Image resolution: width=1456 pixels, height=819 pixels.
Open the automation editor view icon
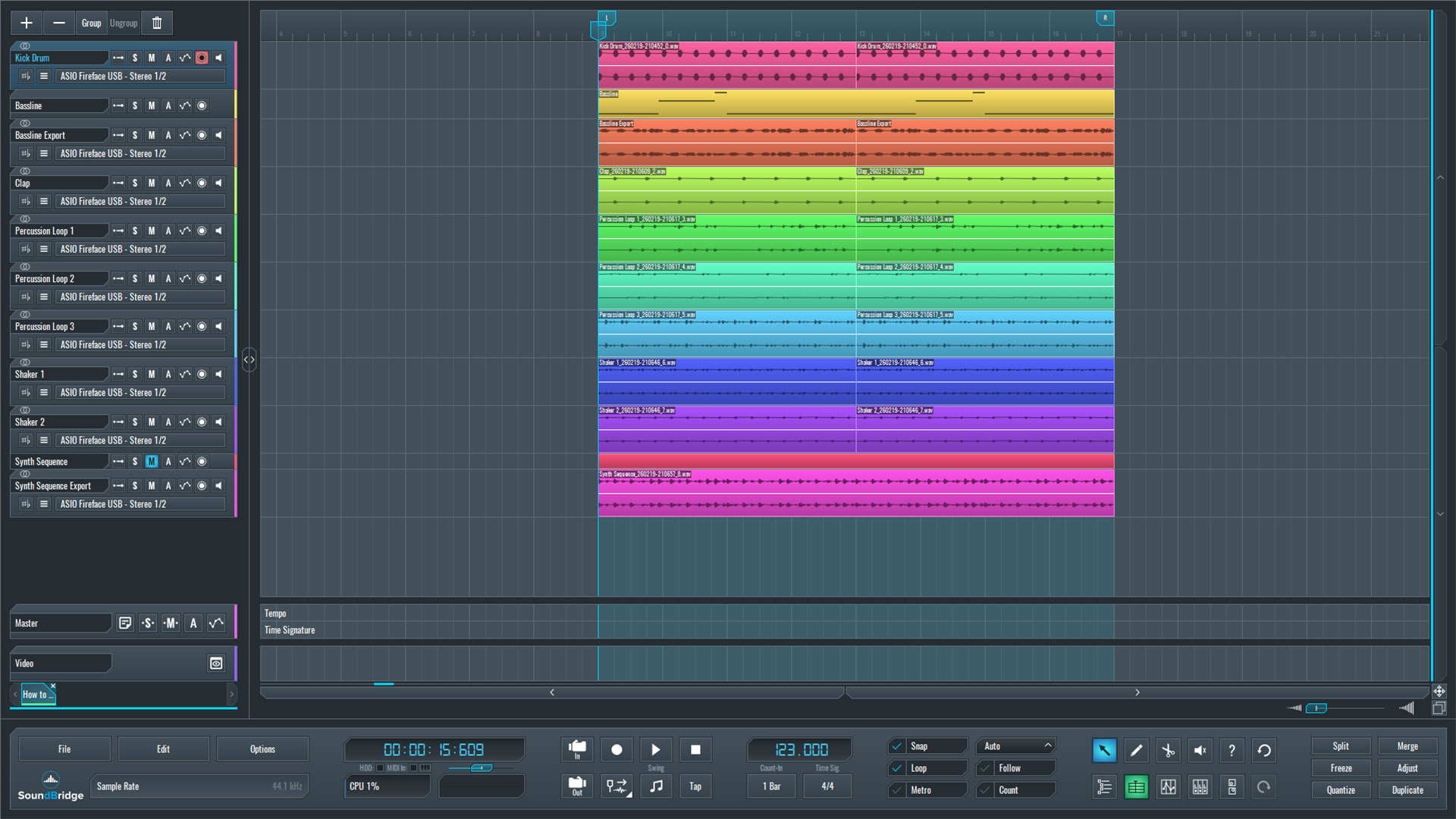coord(1168,787)
